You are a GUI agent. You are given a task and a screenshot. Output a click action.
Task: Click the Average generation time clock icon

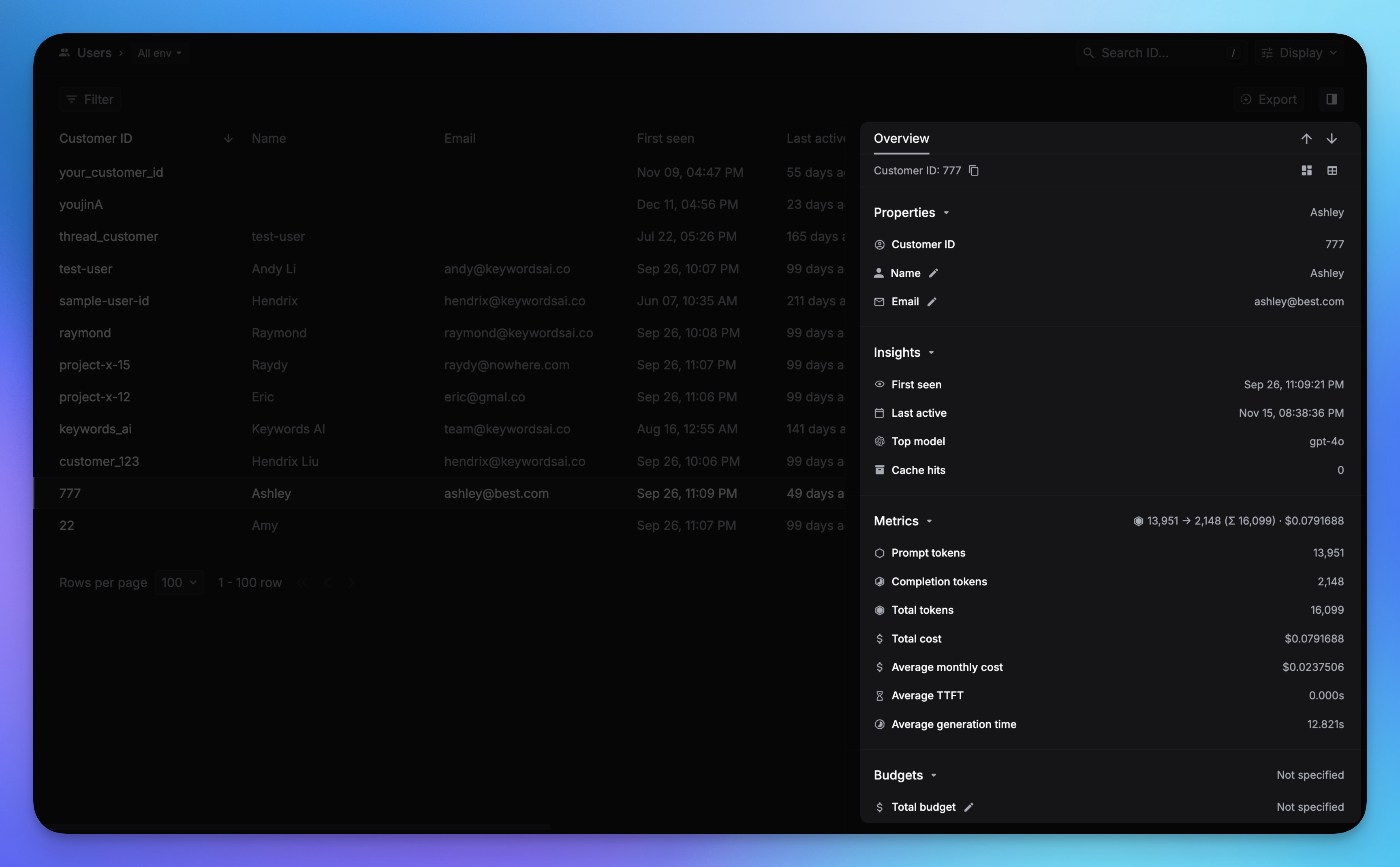(879, 724)
